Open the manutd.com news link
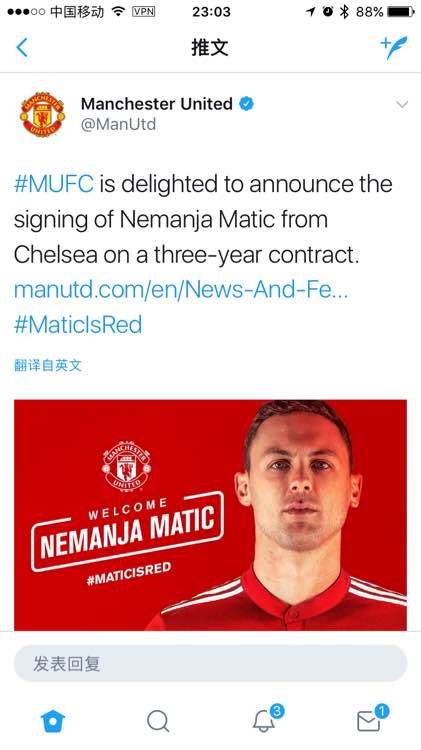Screen dimensions: 421x750 tap(181, 289)
